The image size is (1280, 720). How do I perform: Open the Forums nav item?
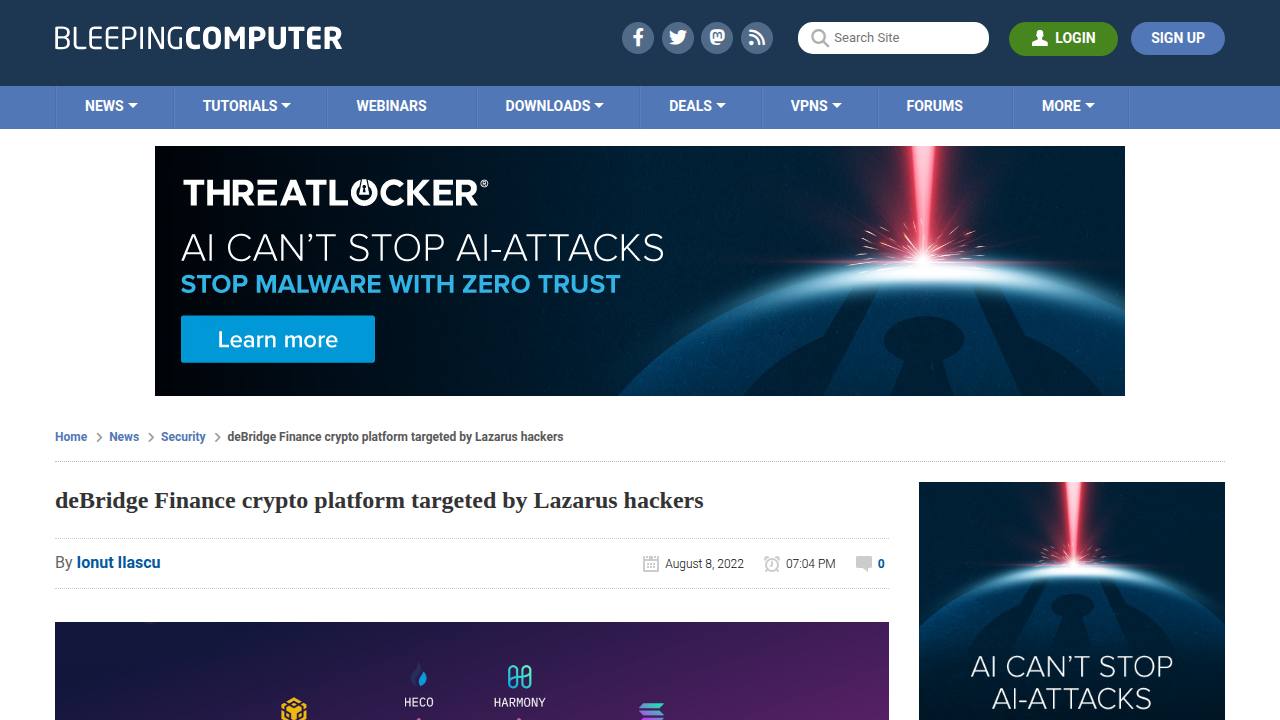tap(935, 106)
